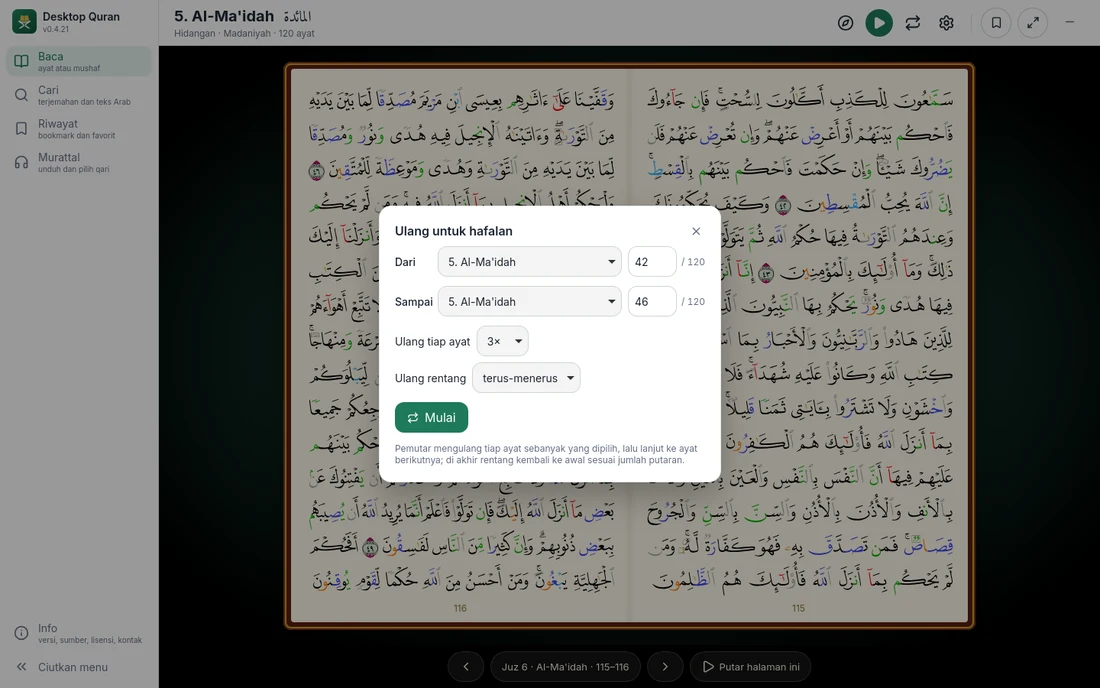
Task: Open Riwayat bookmarks and favorites
Action: click(x=79, y=128)
